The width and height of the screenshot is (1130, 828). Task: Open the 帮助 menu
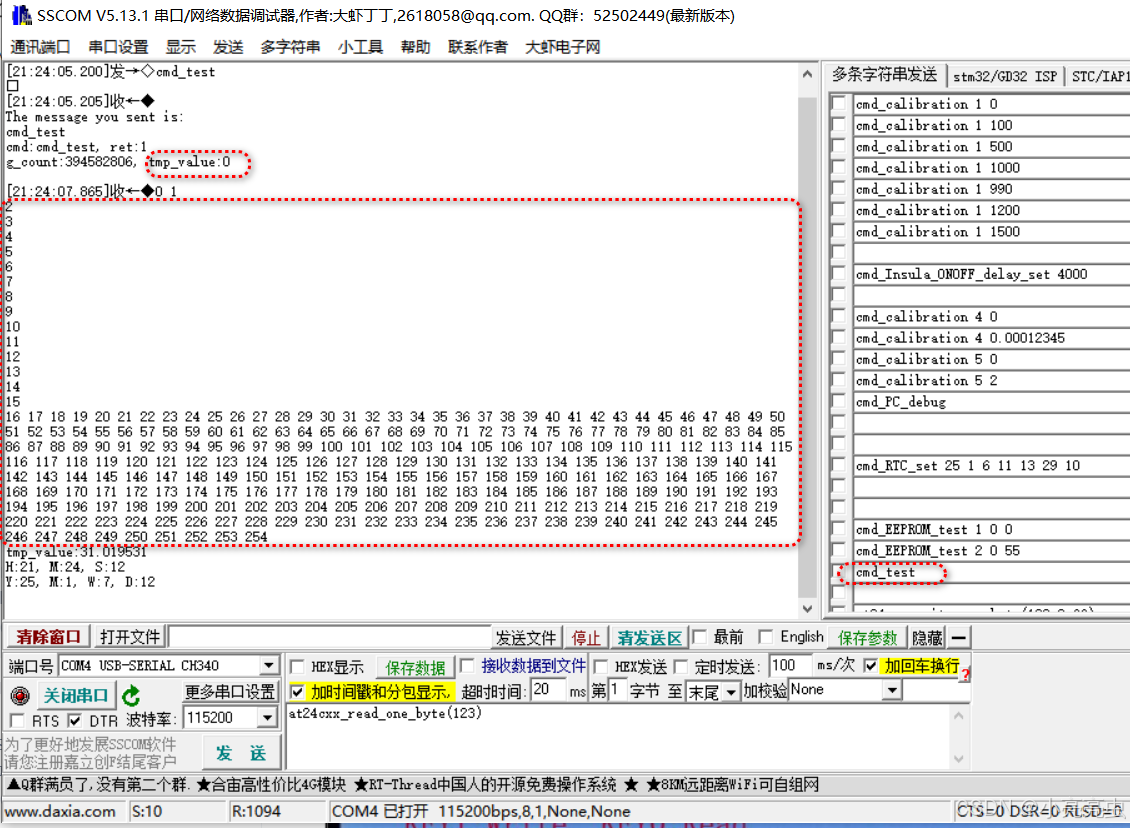point(415,47)
